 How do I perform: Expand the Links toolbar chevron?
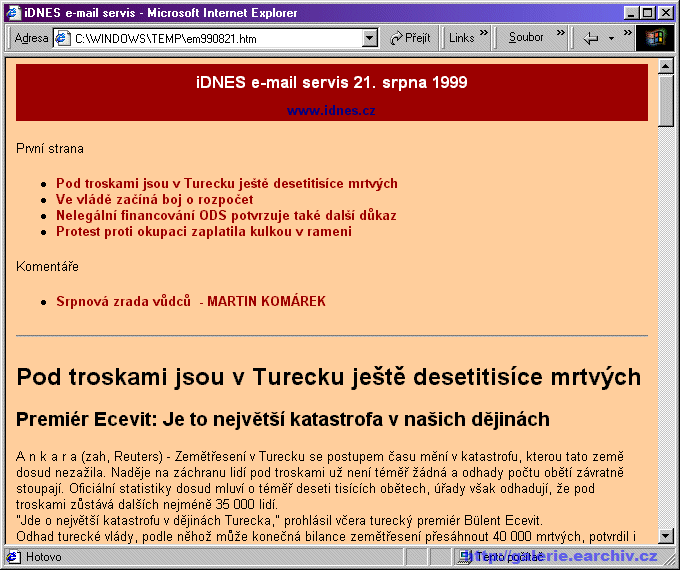[x=484, y=33]
